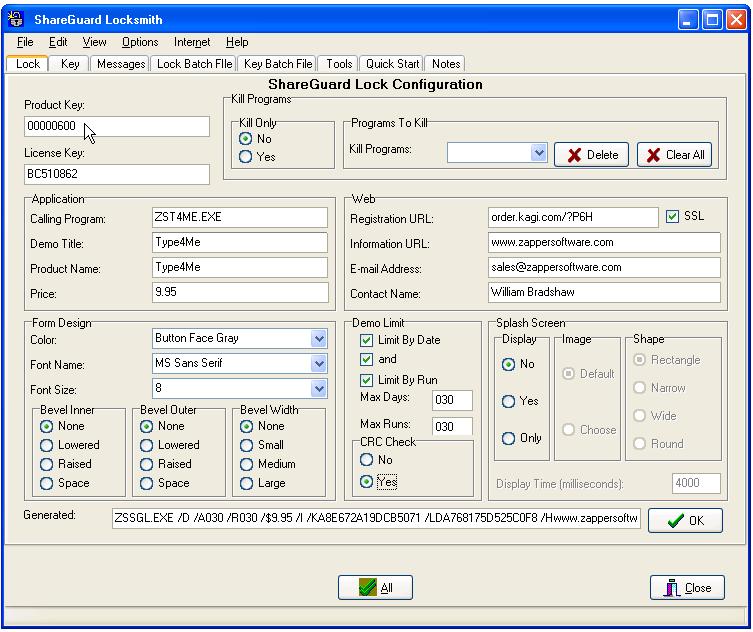
Task: Click the Demo Title field
Action: pos(240,243)
